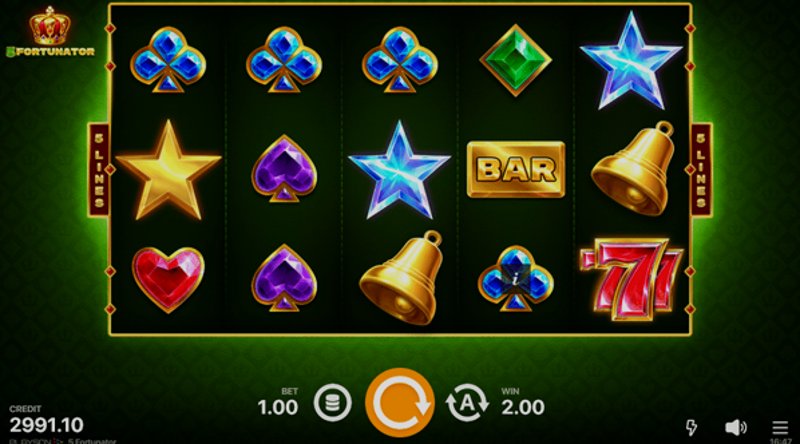Open info on the bottom club symbol
Screen dimensions: 800x444
tap(516, 279)
